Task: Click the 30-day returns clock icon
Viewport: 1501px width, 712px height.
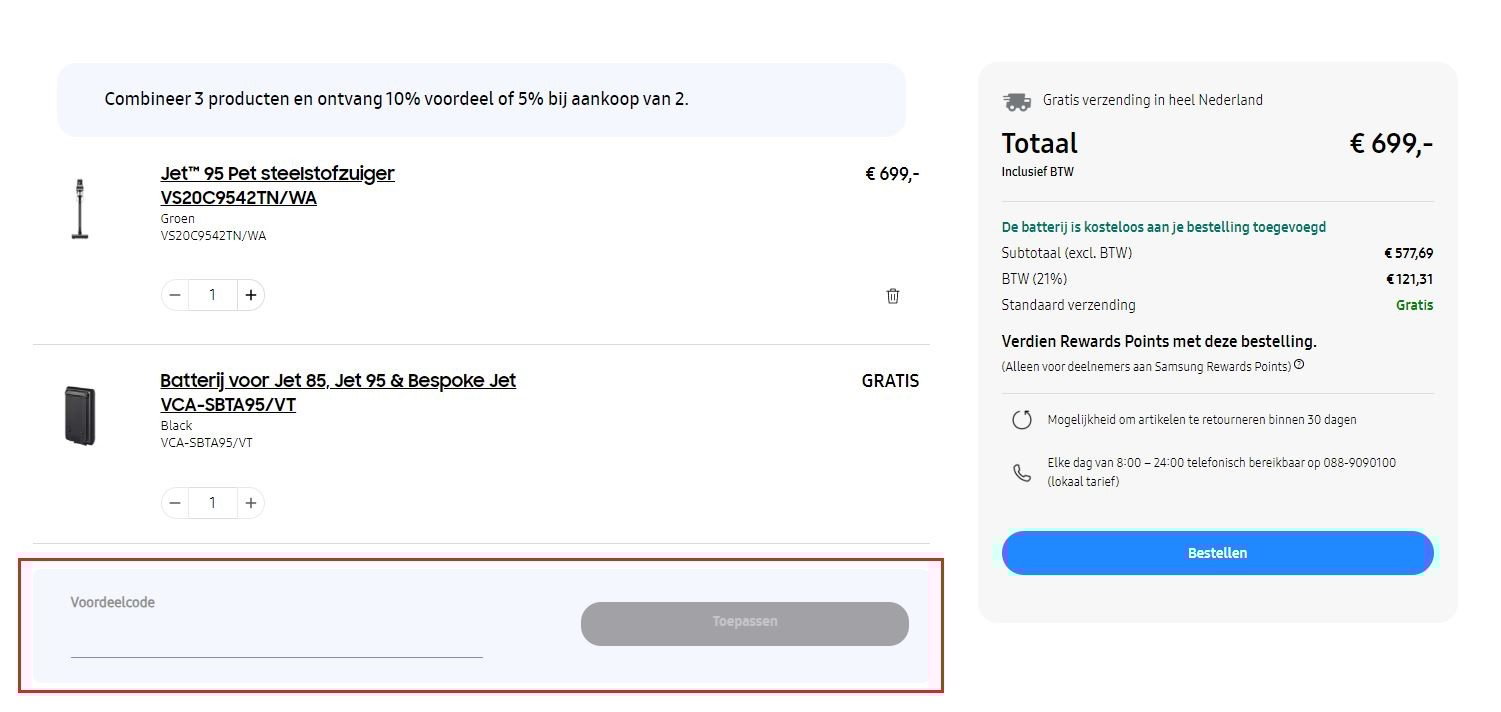Action: click(x=1021, y=419)
